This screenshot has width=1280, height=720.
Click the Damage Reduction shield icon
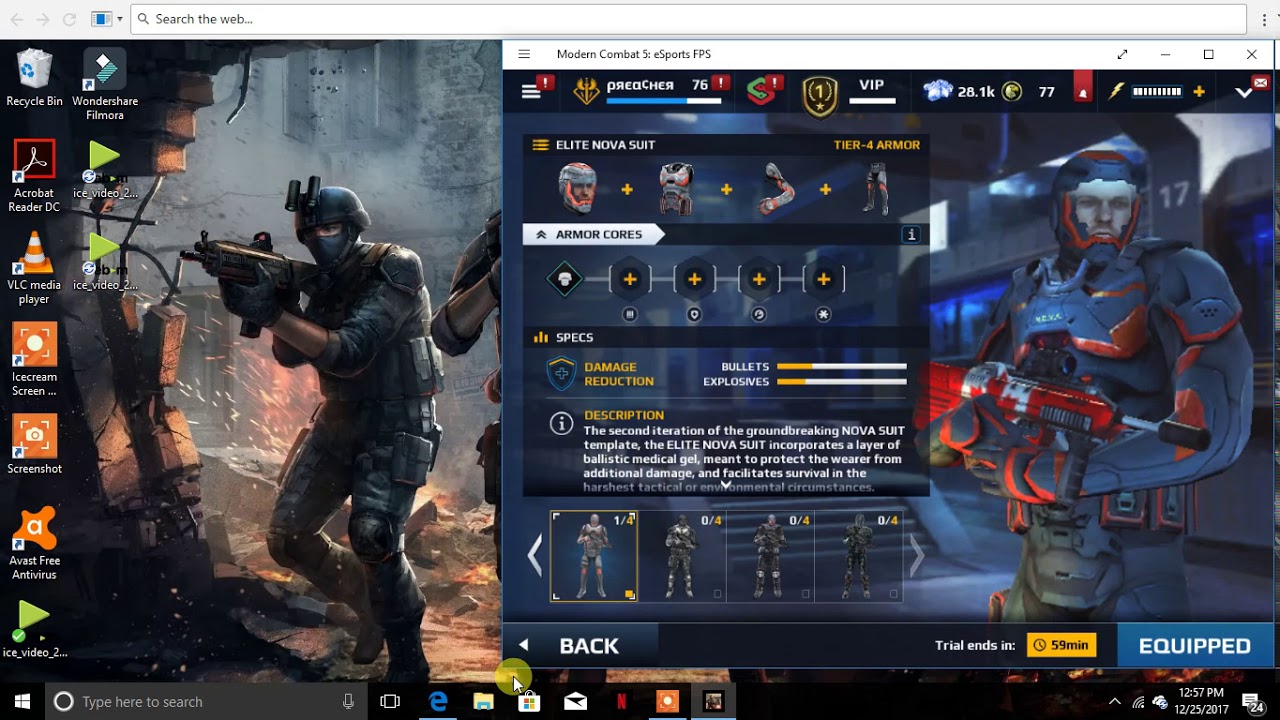coord(562,374)
